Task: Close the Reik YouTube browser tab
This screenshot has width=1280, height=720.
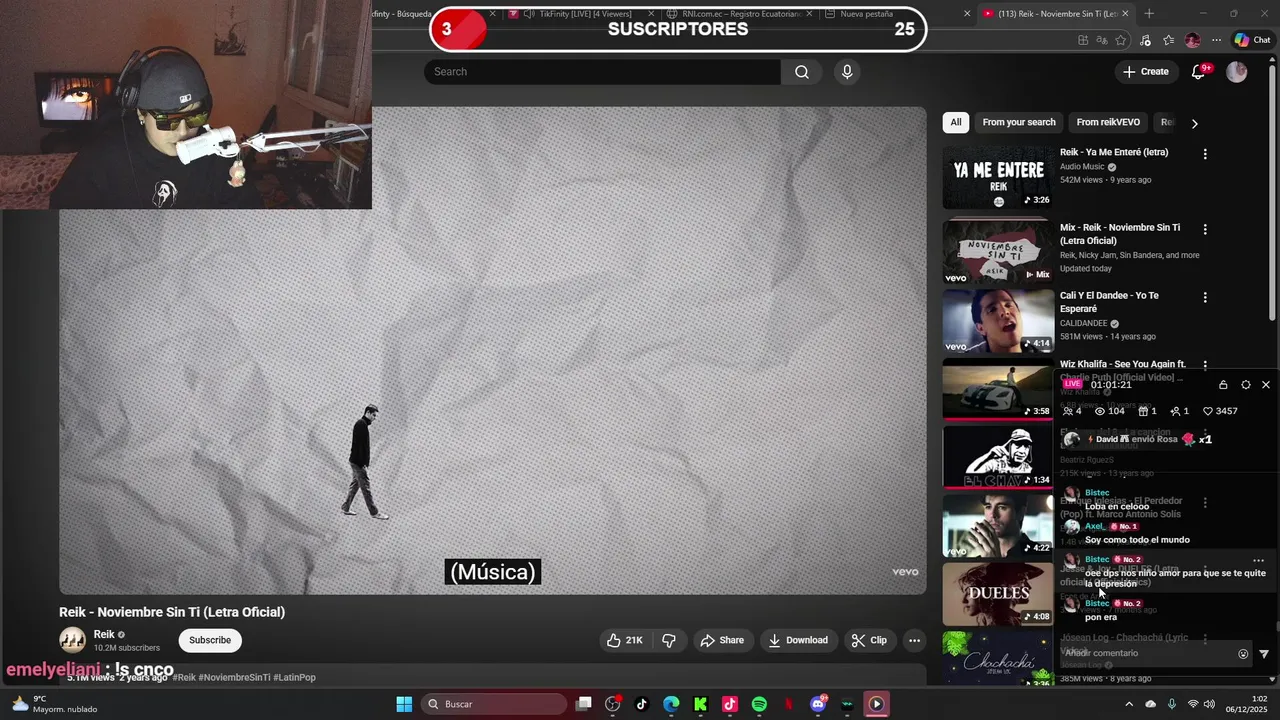Action: [1126, 14]
